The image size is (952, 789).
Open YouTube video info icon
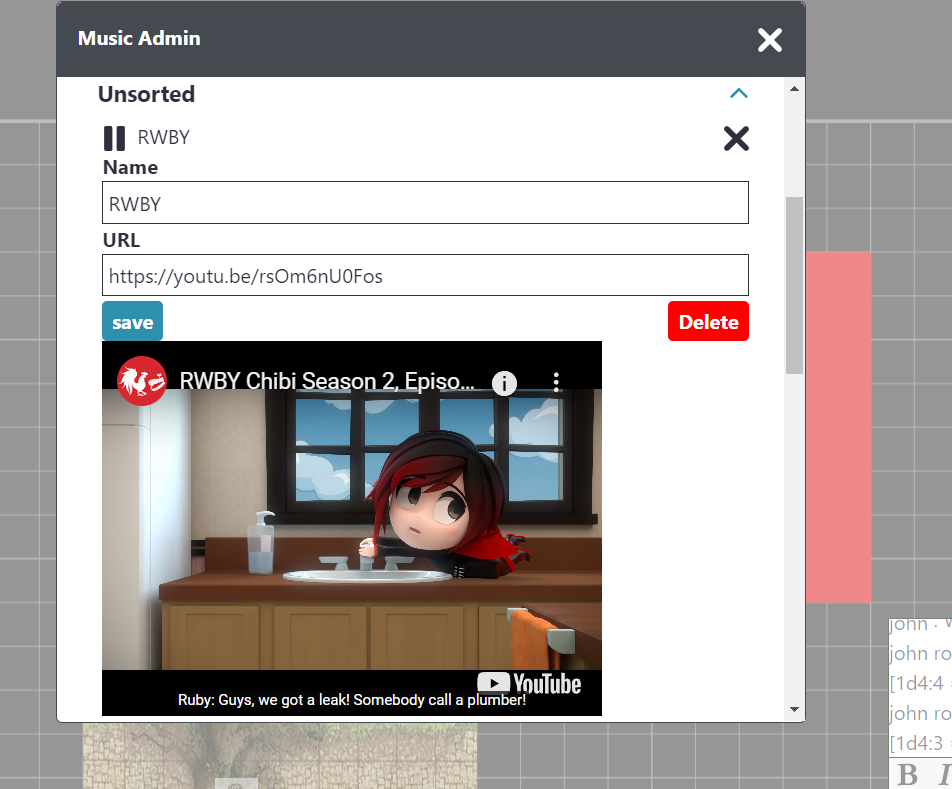tap(504, 383)
